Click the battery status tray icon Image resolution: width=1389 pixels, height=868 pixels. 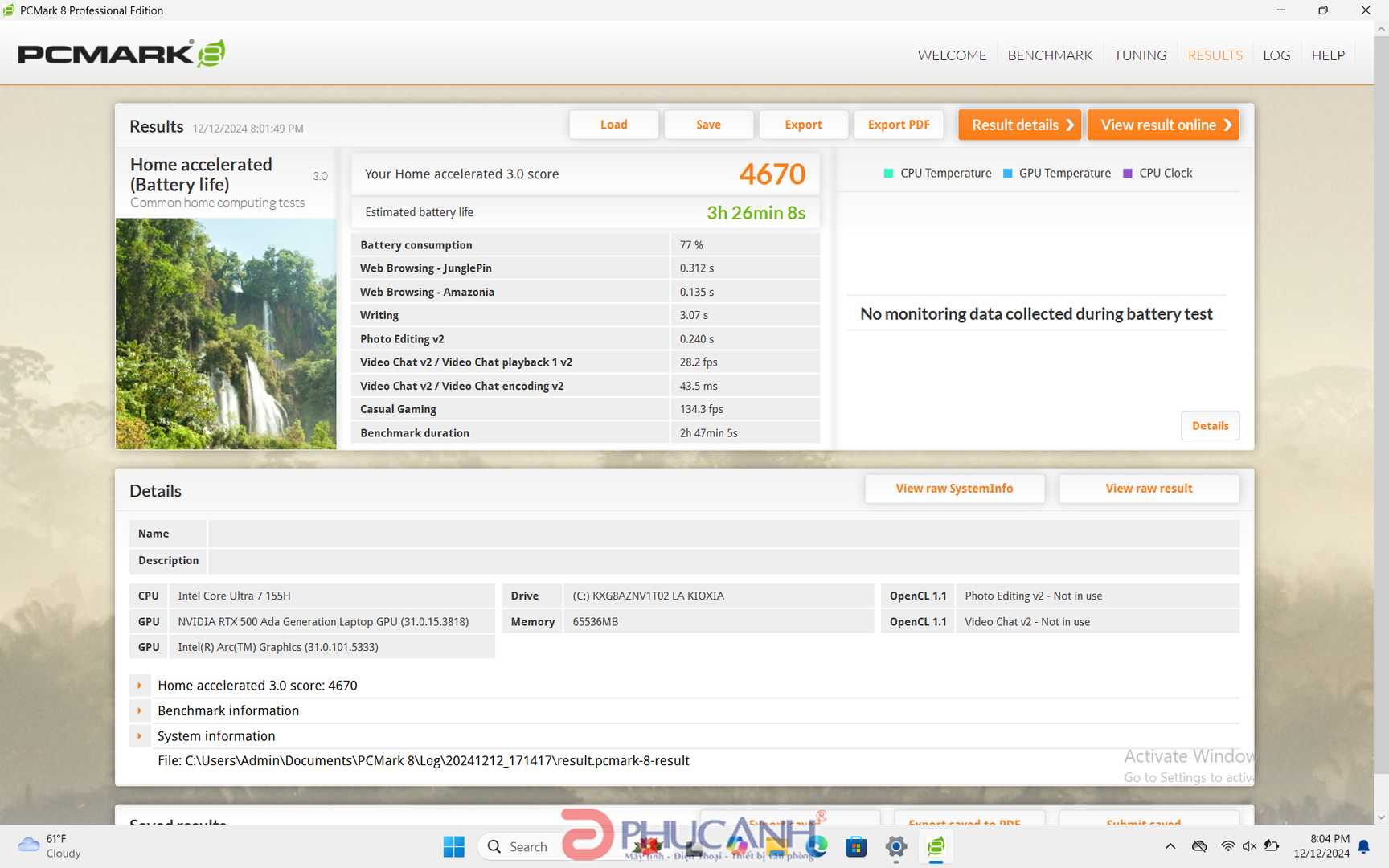click(1272, 846)
